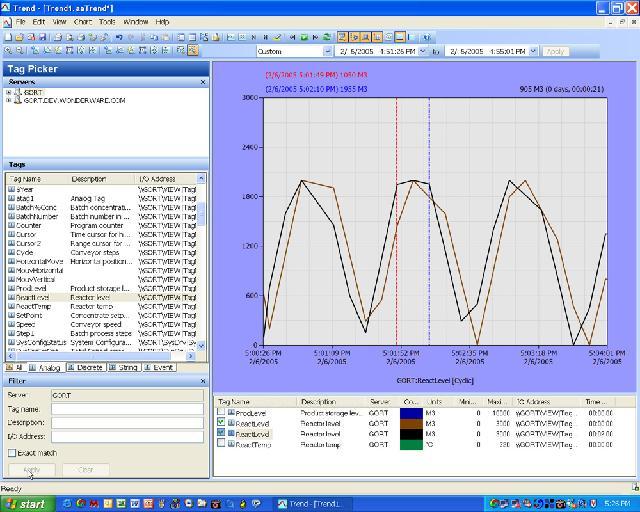Switch to the Event tag tab
Image resolution: width=640 pixels, height=512 pixels.
tap(159, 367)
